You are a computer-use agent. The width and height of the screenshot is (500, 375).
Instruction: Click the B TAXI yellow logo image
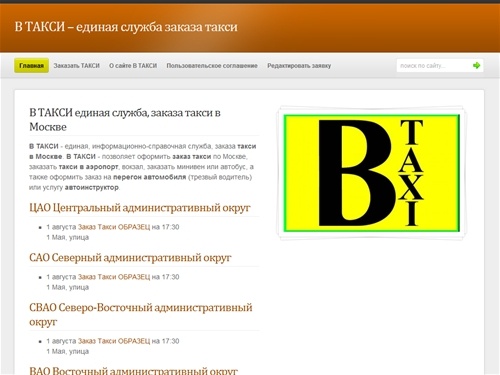click(371, 173)
